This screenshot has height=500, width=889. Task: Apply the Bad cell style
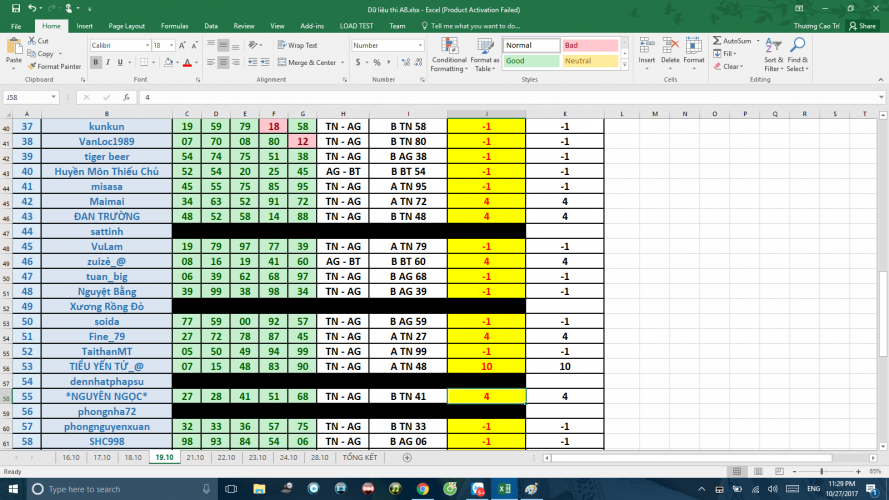(x=590, y=45)
